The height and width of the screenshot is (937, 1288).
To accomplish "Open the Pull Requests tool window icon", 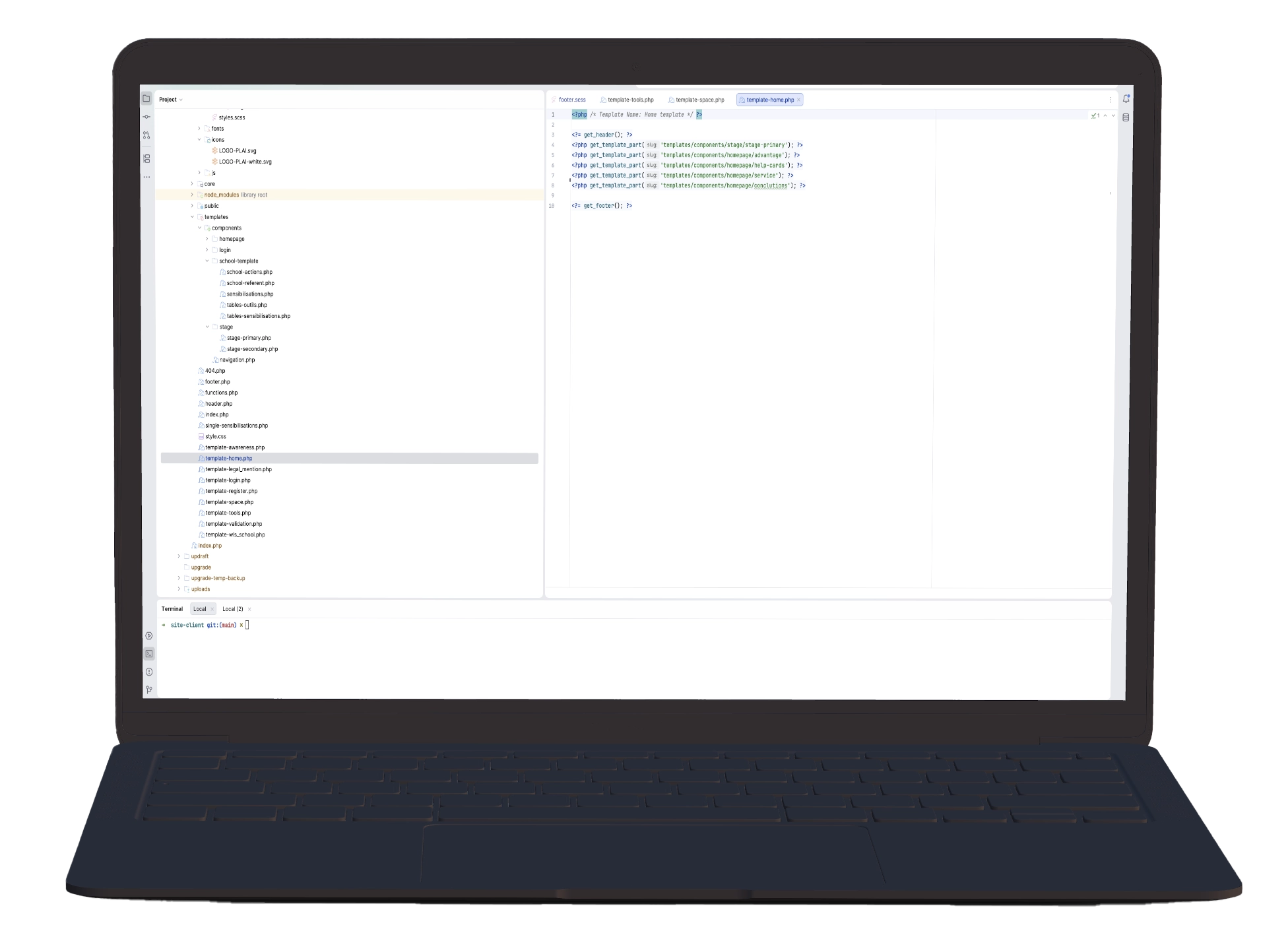I will 146,135.
